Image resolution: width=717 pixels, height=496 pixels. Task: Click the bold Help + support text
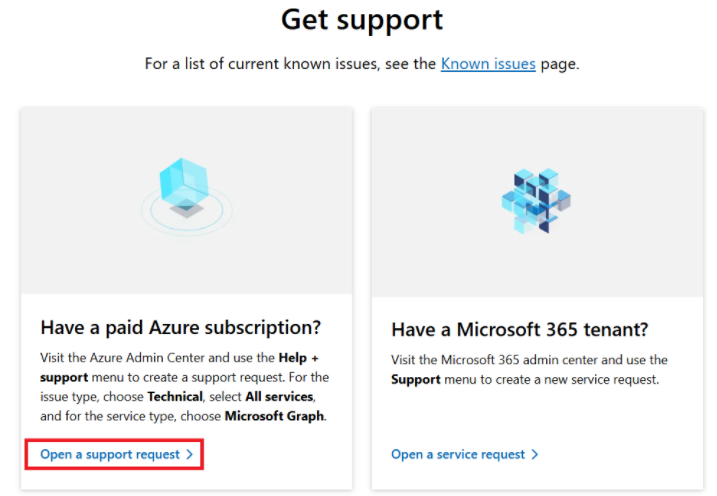[x=179, y=367]
